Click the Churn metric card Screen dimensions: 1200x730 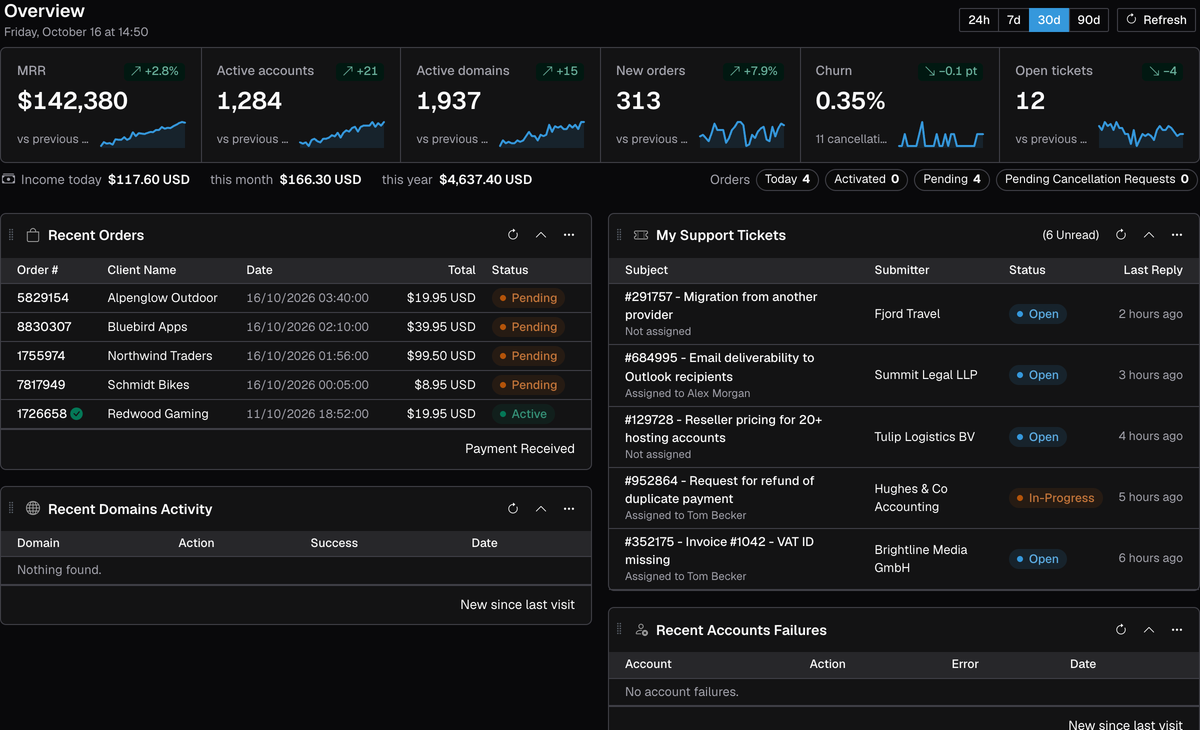900,105
